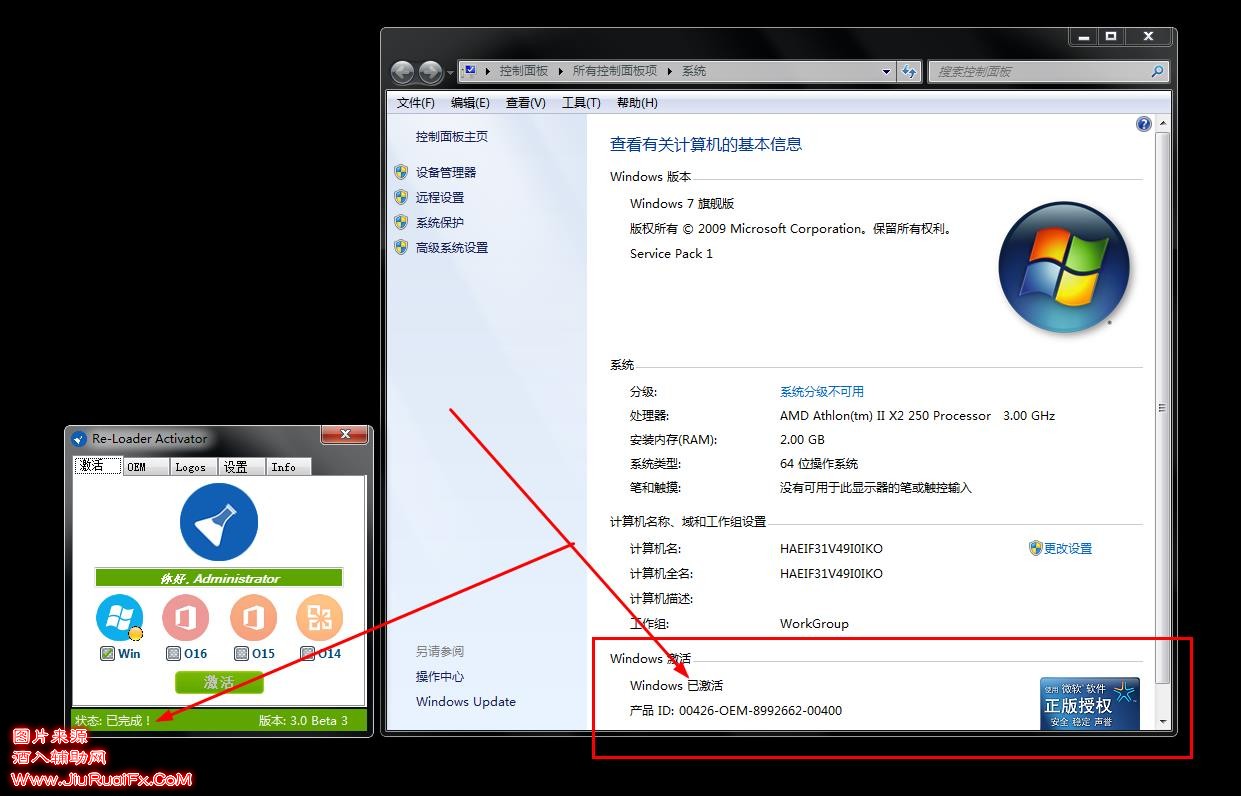Open 操作中心 link in sidebar
Viewport: 1241px width, 796px height.
coord(440,676)
